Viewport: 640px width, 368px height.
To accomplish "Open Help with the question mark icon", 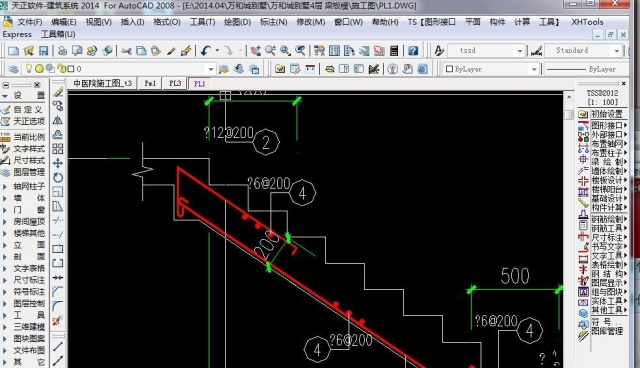I will [413, 51].
